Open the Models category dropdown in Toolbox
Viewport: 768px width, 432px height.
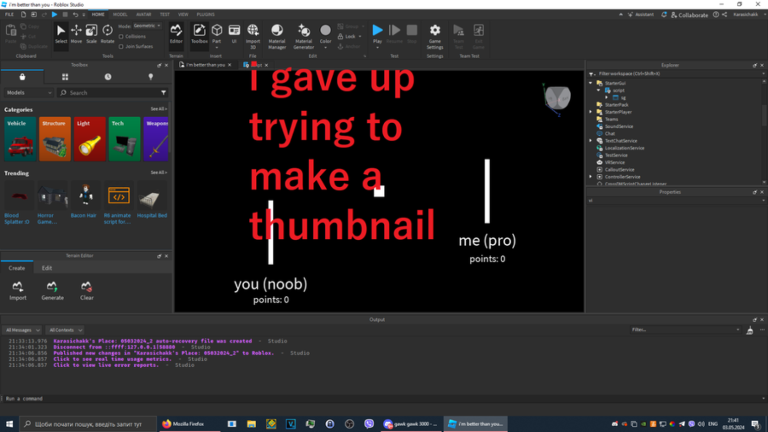(x=28, y=93)
